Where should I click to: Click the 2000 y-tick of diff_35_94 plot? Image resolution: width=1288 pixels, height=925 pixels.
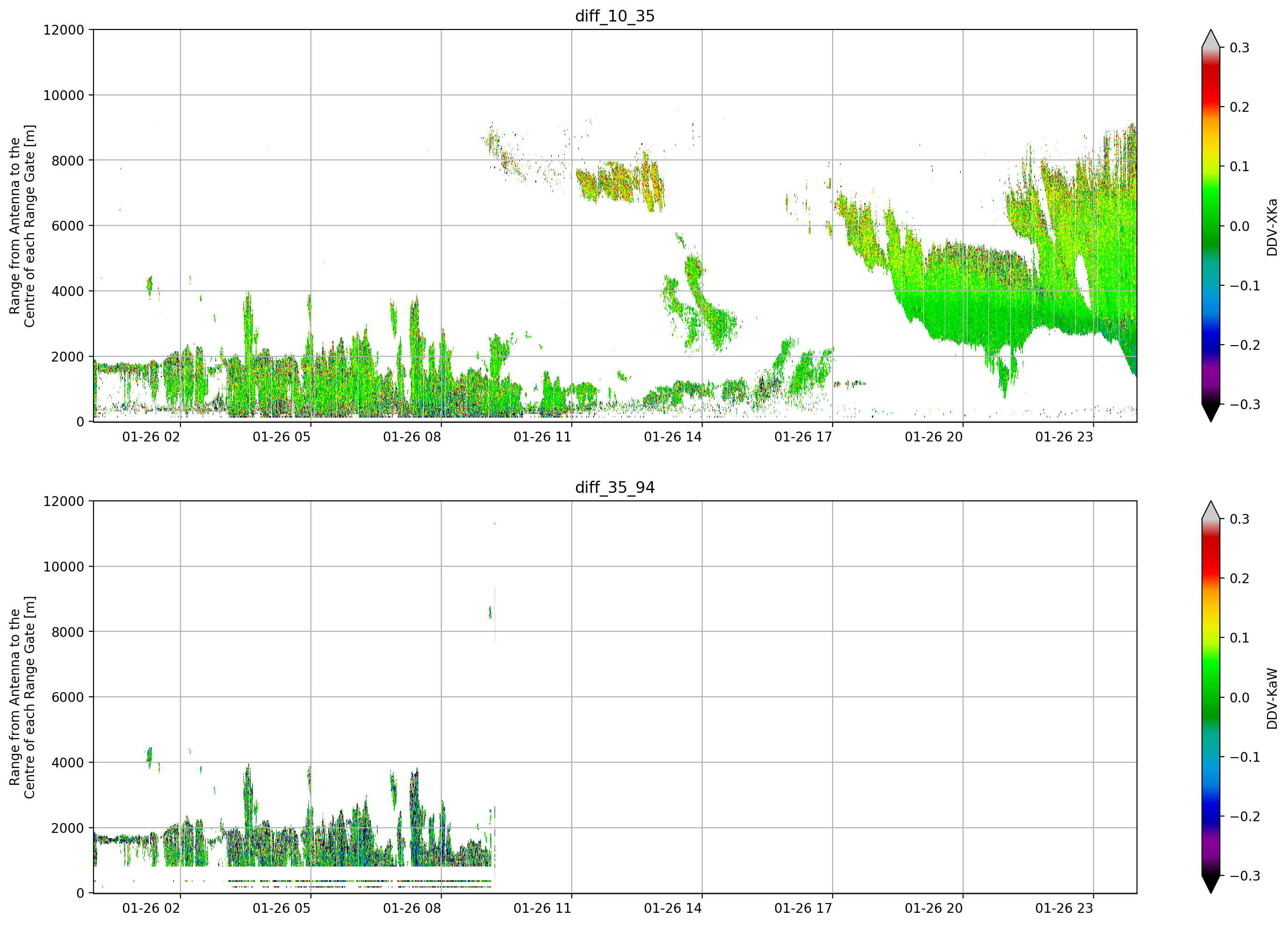point(68,828)
